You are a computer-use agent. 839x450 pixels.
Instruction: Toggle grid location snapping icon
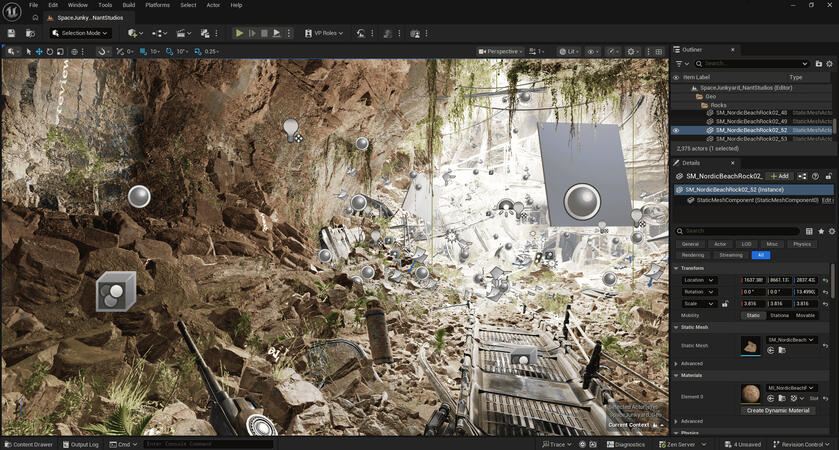click(x=143, y=52)
